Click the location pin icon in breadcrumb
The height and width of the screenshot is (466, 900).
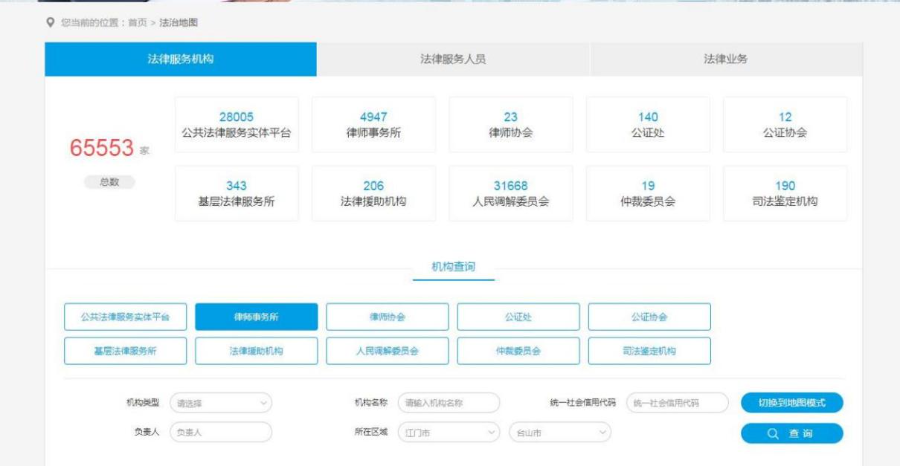[51, 22]
